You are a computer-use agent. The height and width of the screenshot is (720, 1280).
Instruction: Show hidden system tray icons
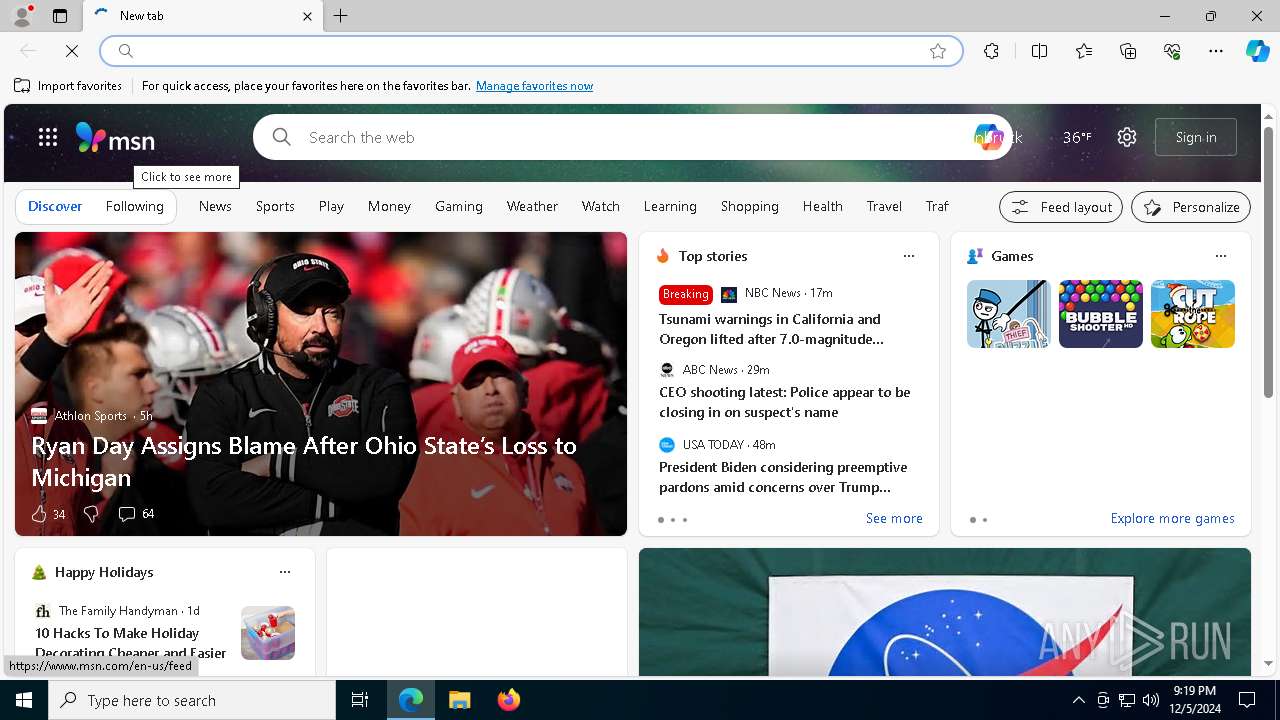point(1078,700)
